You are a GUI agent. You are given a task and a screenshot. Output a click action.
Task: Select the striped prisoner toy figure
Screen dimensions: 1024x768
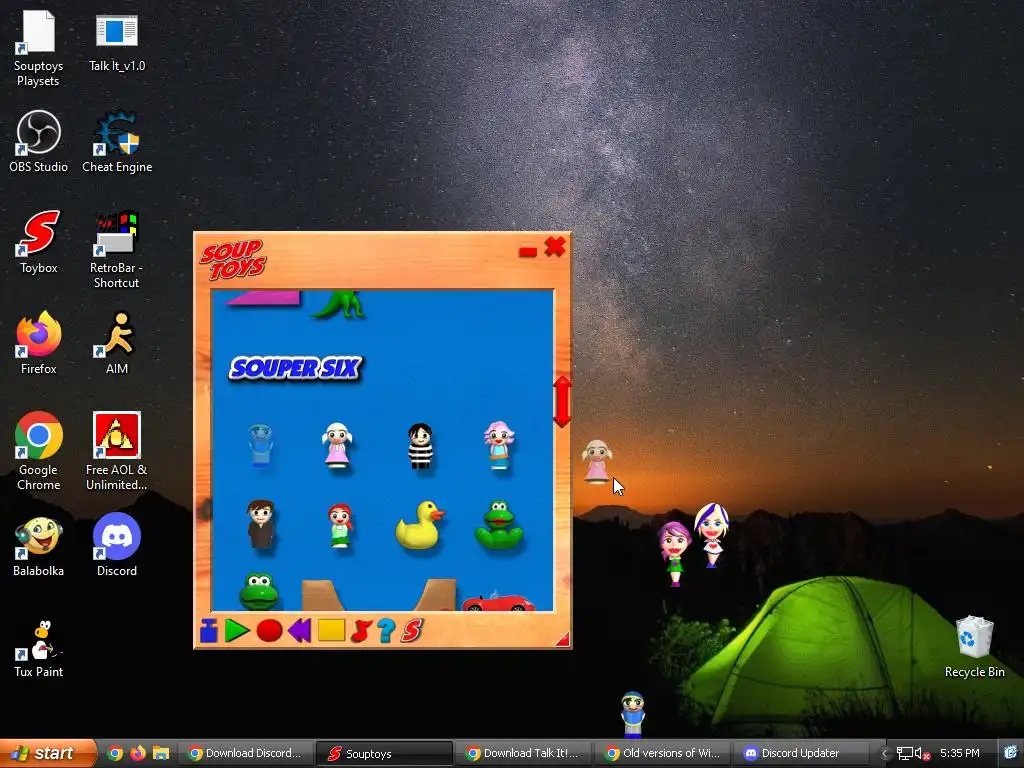pyautogui.click(x=420, y=445)
